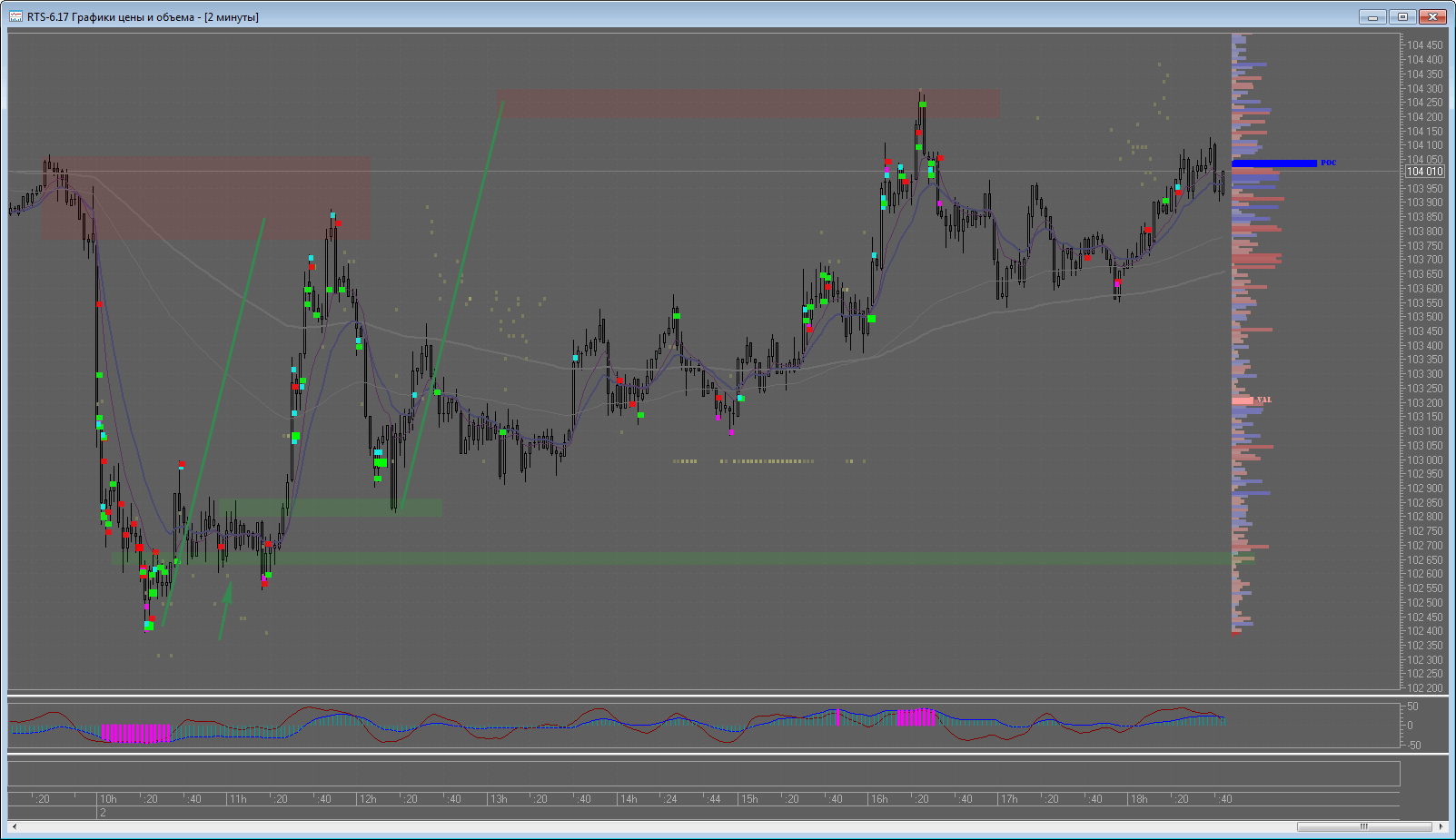Click the left arrow of horizontal scrollbar
The width and height of the screenshot is (1456, 840).
click(15, 826)
